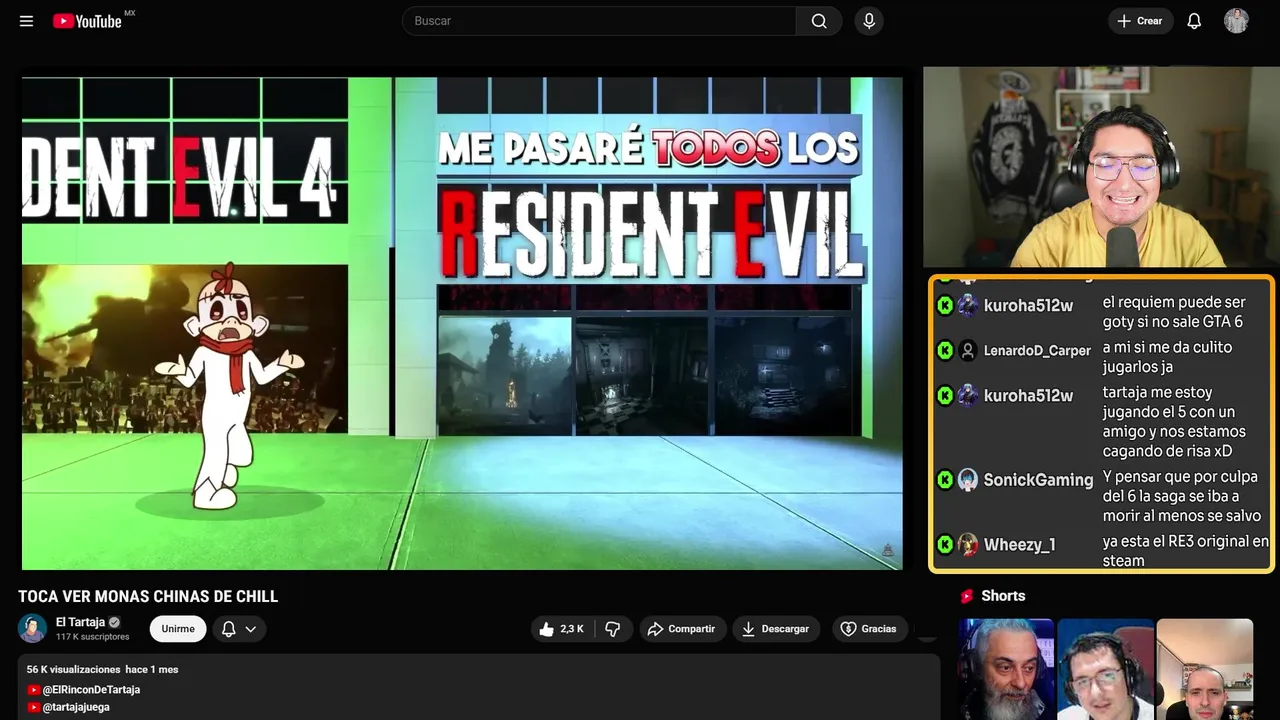Open the hamburger guide menu
The height and width of the screenshot is (720, 1280).
click(x=26, y=21)
